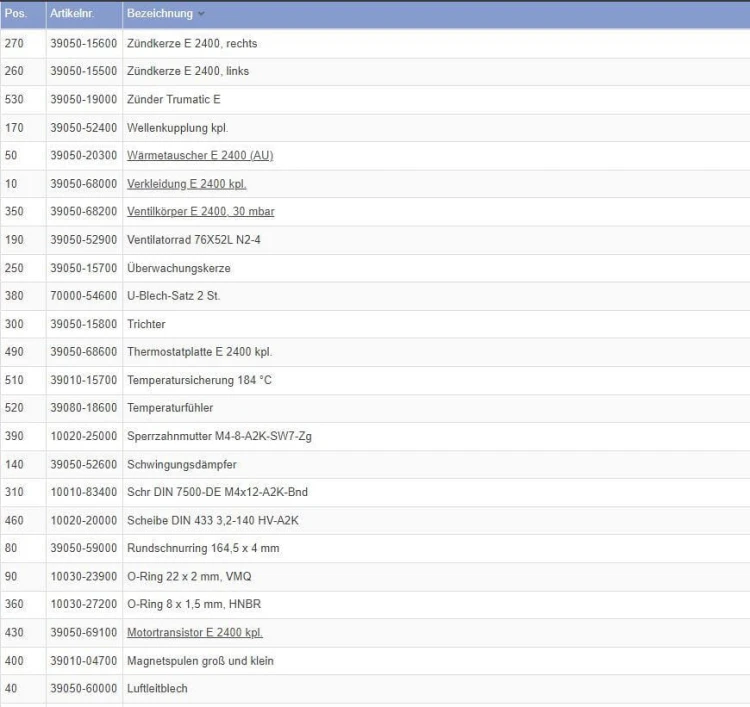Viewport: 750px width, 707px height.
Task: Open the Ventilkörper E 2400, 30 mbar link
Action: pos(200,211)
